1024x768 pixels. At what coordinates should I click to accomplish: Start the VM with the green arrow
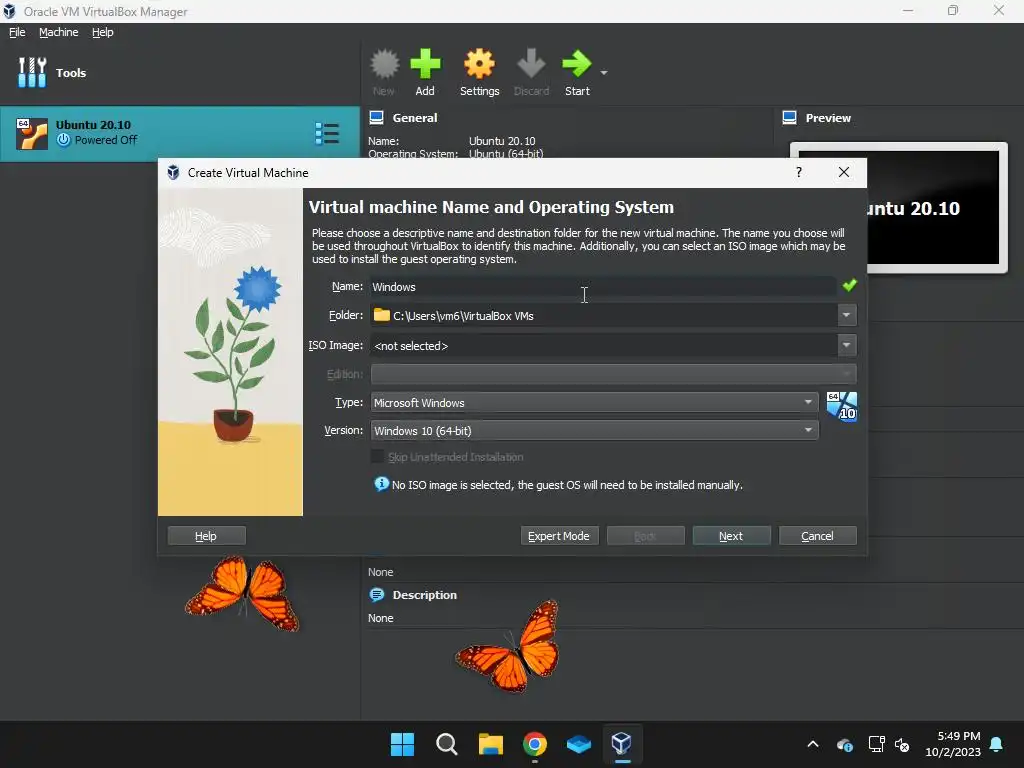click(577, 64)
